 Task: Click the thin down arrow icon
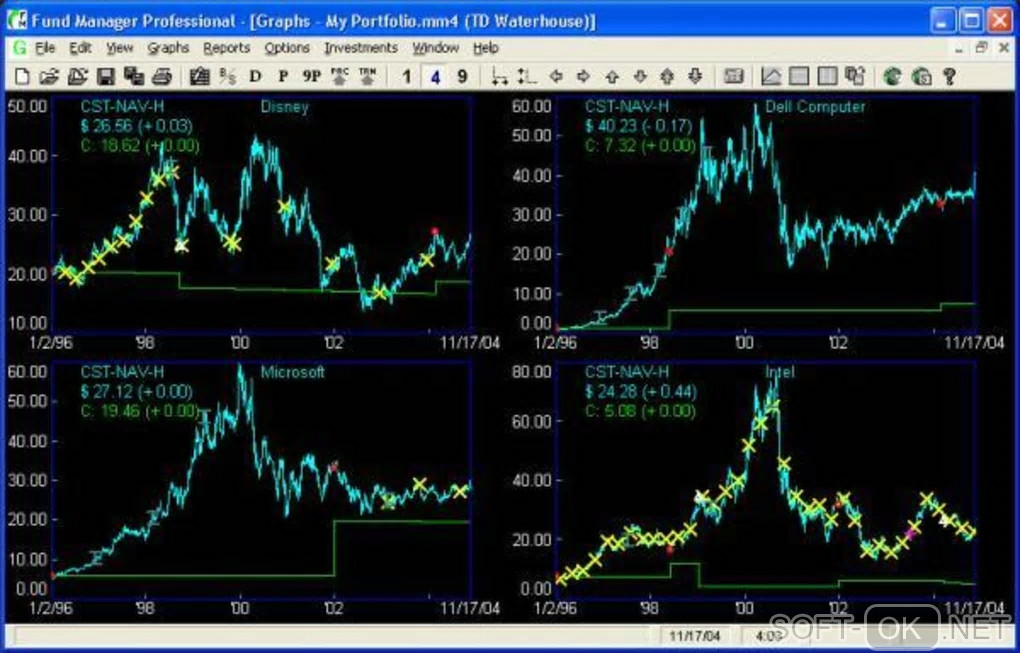coord(639,77)
